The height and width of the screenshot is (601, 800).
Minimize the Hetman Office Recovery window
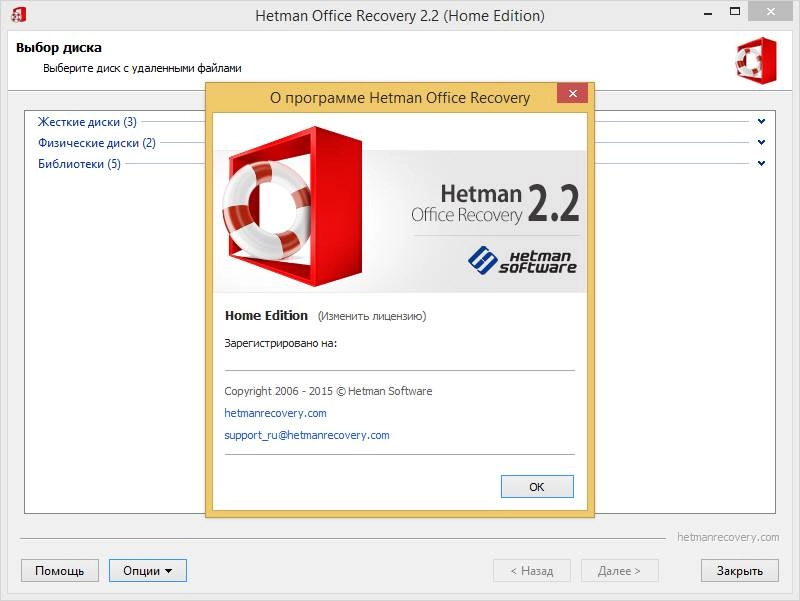coord(708,13)
